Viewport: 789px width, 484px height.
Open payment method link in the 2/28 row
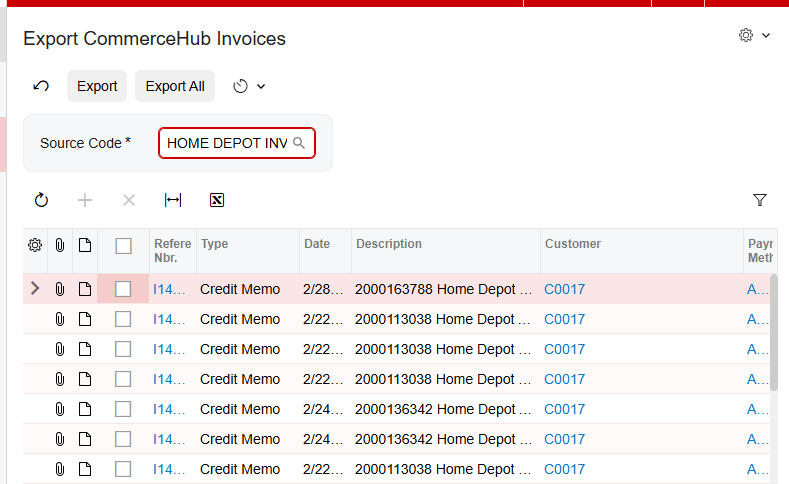(757, 289)
